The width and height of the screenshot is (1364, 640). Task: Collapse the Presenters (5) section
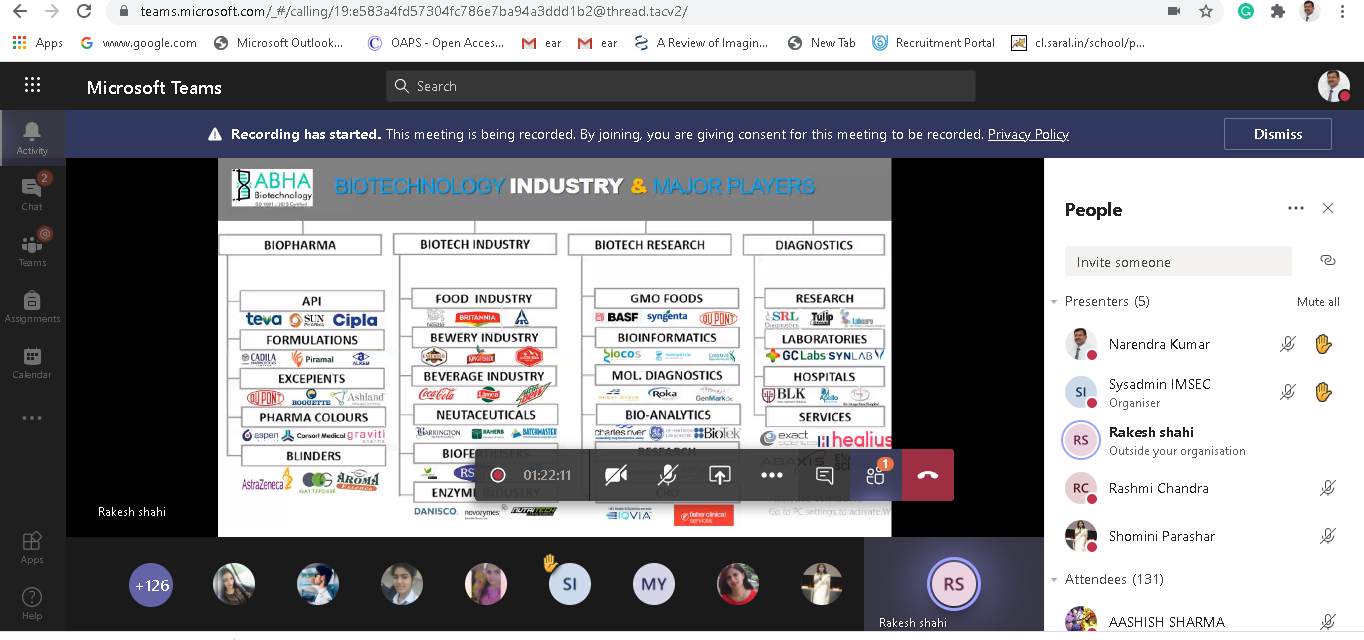pos(1054,302)
